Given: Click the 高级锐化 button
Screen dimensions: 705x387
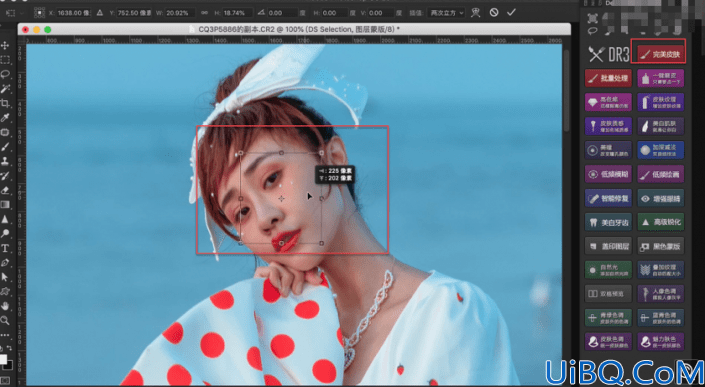Looking at the screenshot, I should click(660, 222).
